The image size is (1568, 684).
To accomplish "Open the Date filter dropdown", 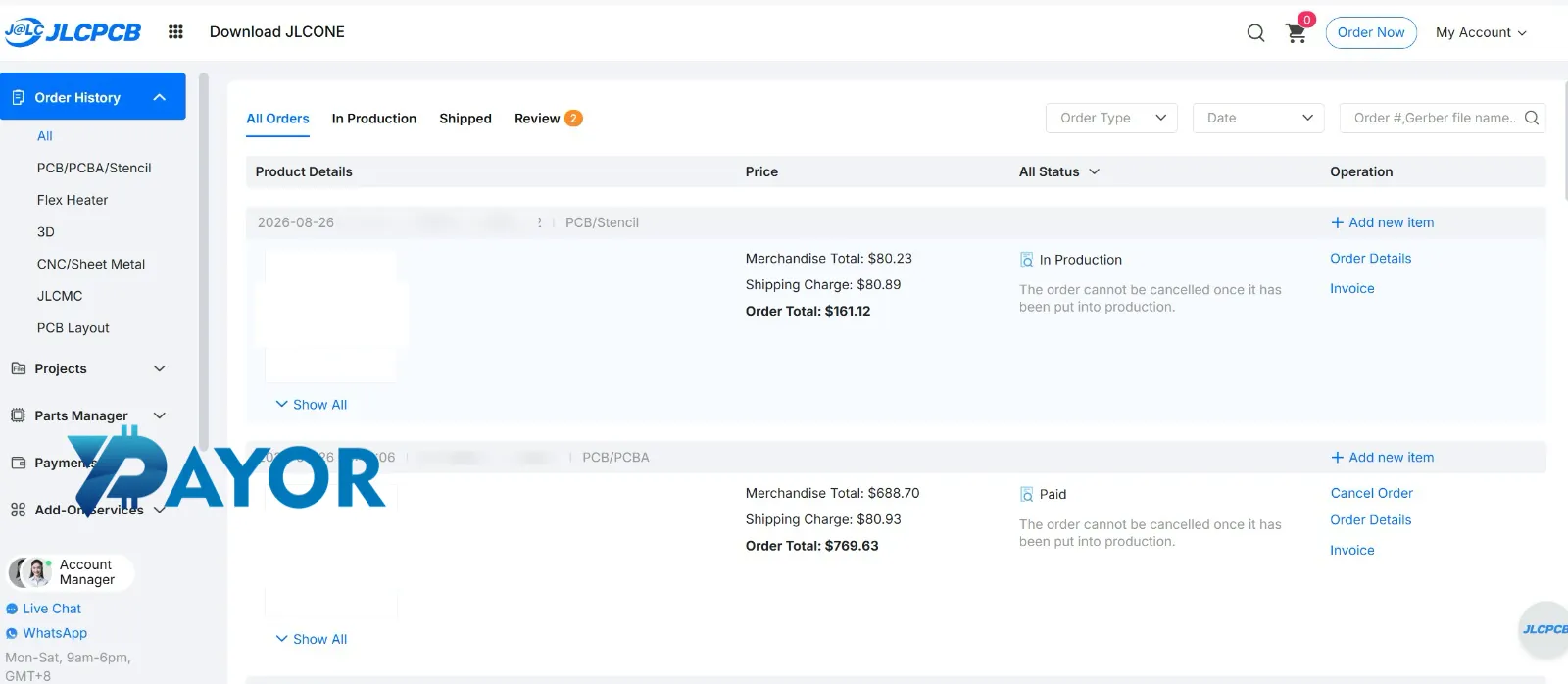I will (x=1258, y=118).
